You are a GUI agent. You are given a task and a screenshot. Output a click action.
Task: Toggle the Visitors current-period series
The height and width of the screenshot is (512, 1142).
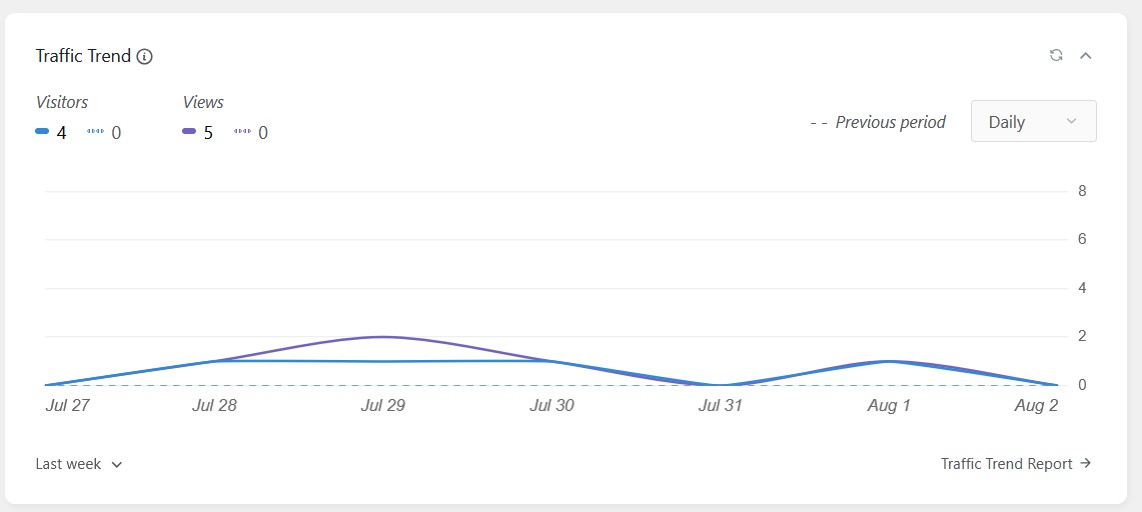(x=51, y=133)
